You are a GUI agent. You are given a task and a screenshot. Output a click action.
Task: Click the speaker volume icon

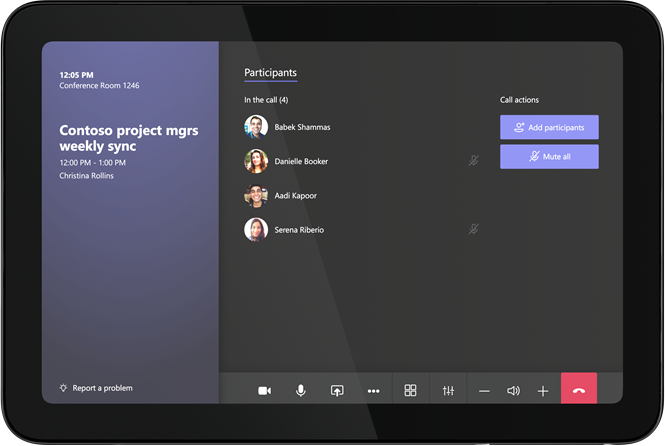513,390
